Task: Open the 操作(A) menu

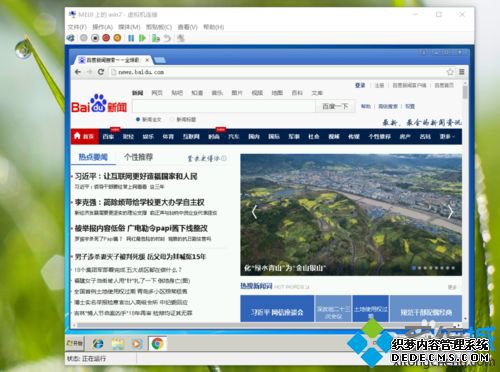Action: [102, 27]
